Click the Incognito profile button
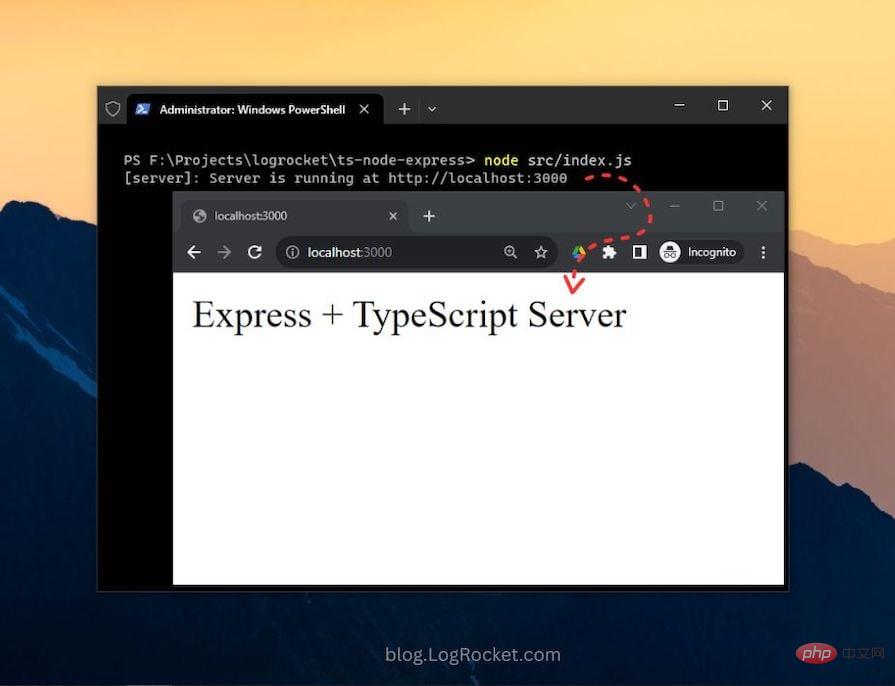The image size is (895, 686). click(701, 252)
